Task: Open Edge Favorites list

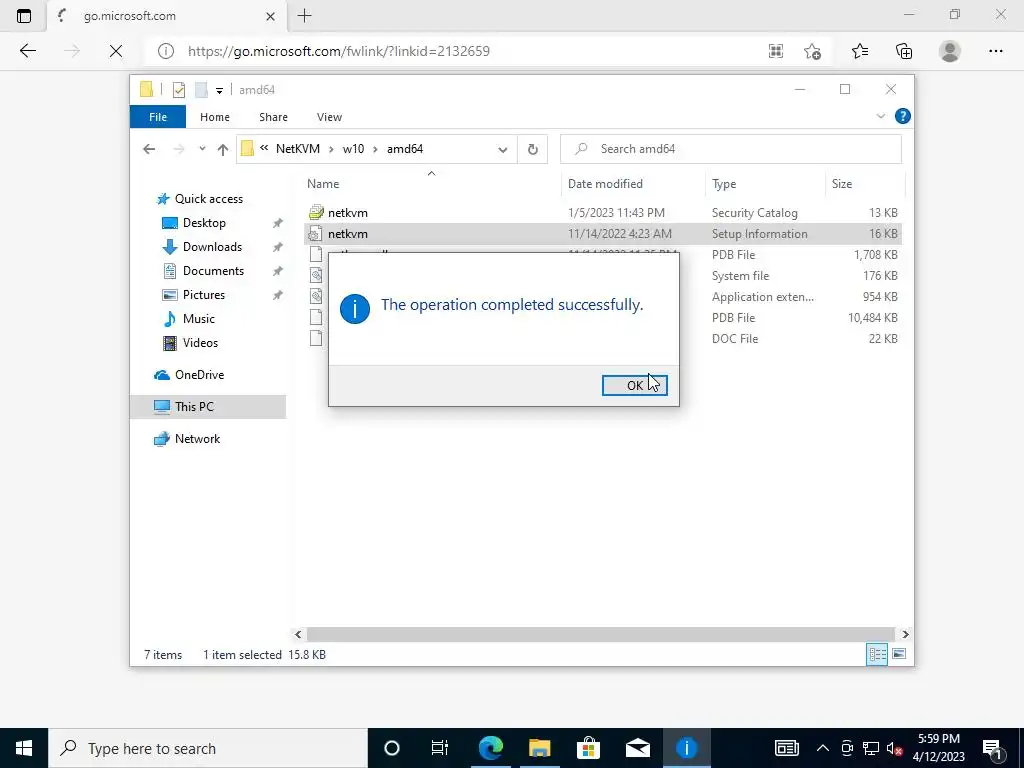Action: pyautogui.click(x=859, y=51)
